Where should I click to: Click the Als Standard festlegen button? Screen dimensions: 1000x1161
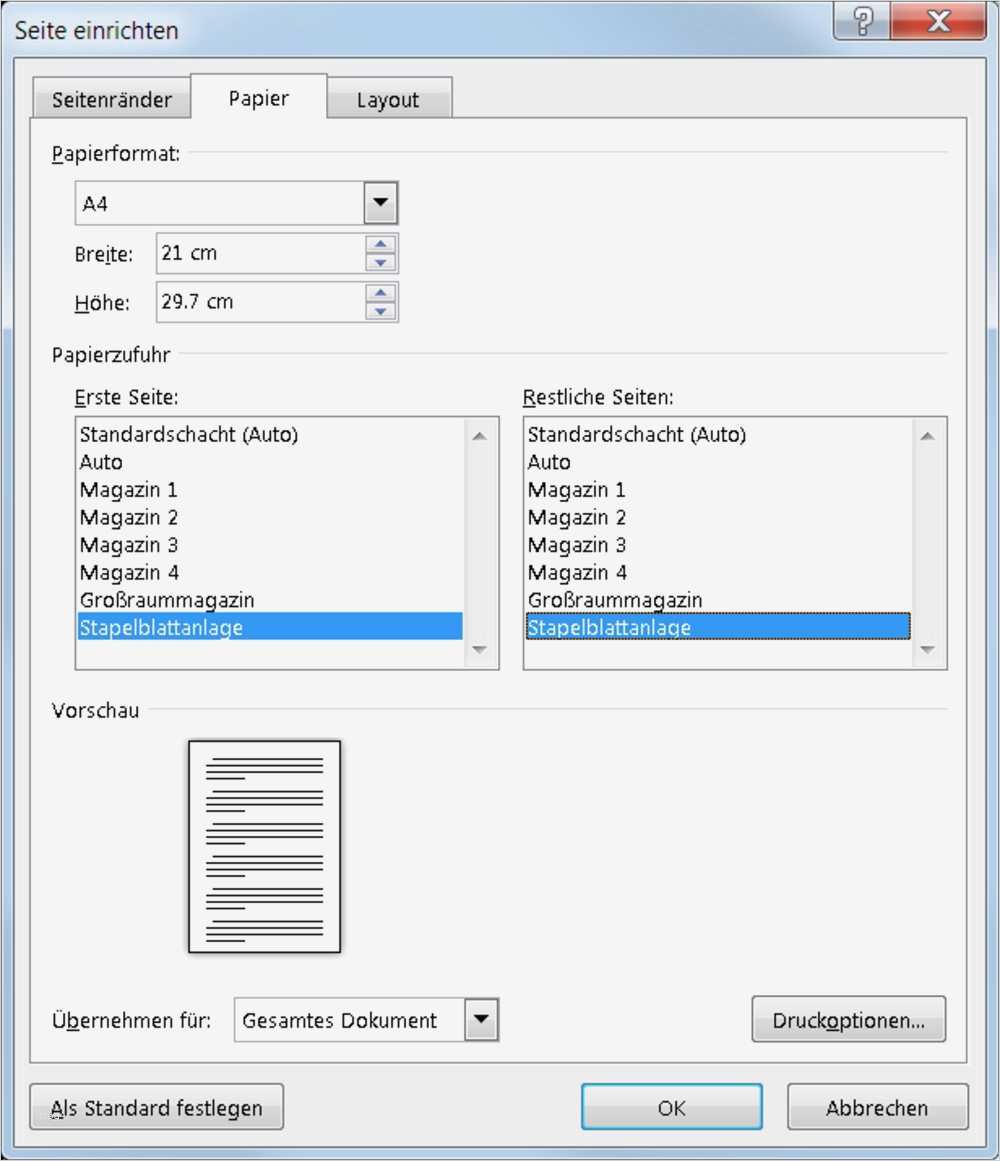[x=156, y=1107]
